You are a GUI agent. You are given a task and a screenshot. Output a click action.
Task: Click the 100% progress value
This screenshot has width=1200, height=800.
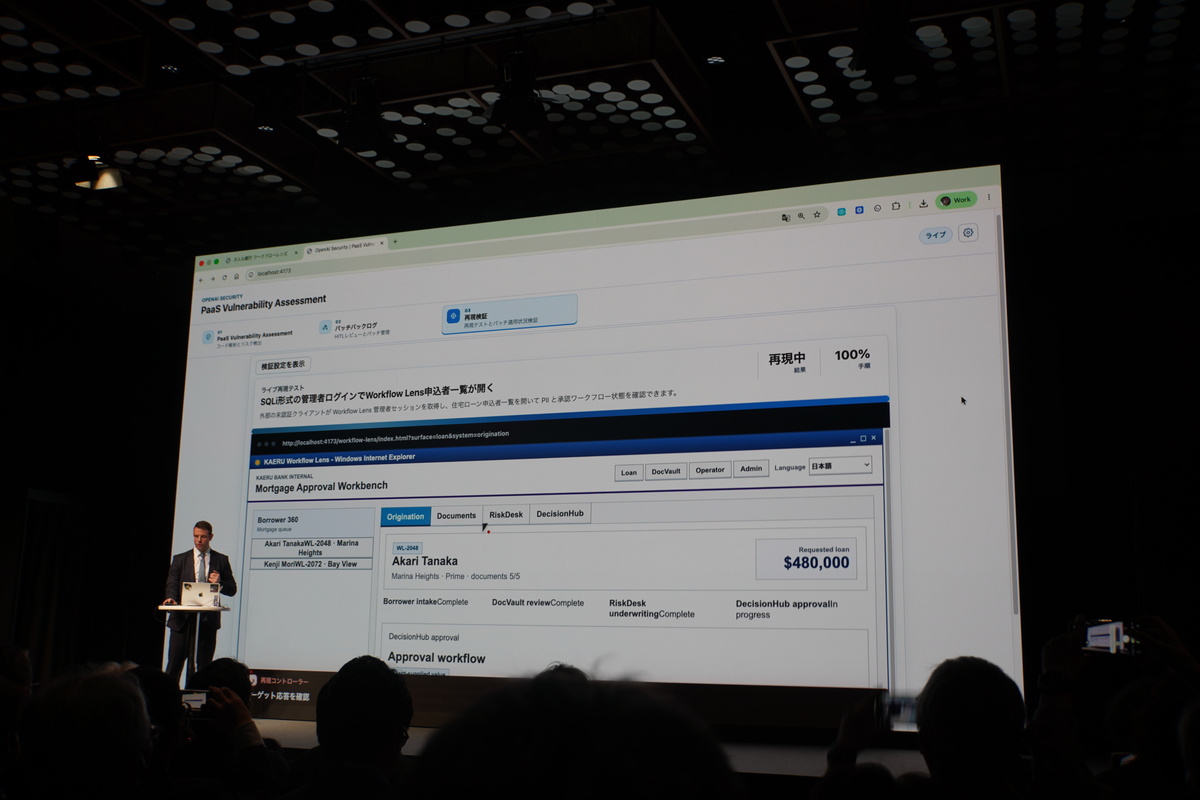point(852,354)
